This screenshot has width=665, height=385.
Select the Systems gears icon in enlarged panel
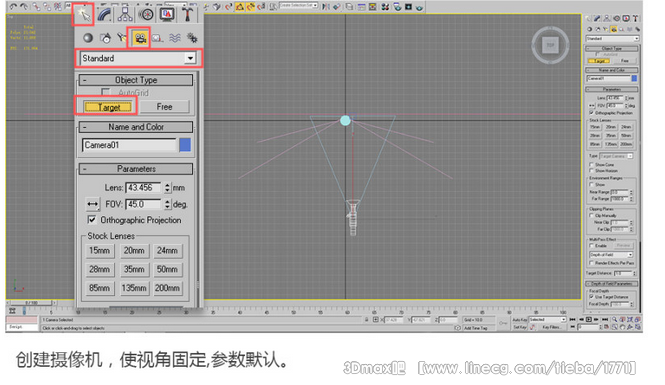[192, 38]
